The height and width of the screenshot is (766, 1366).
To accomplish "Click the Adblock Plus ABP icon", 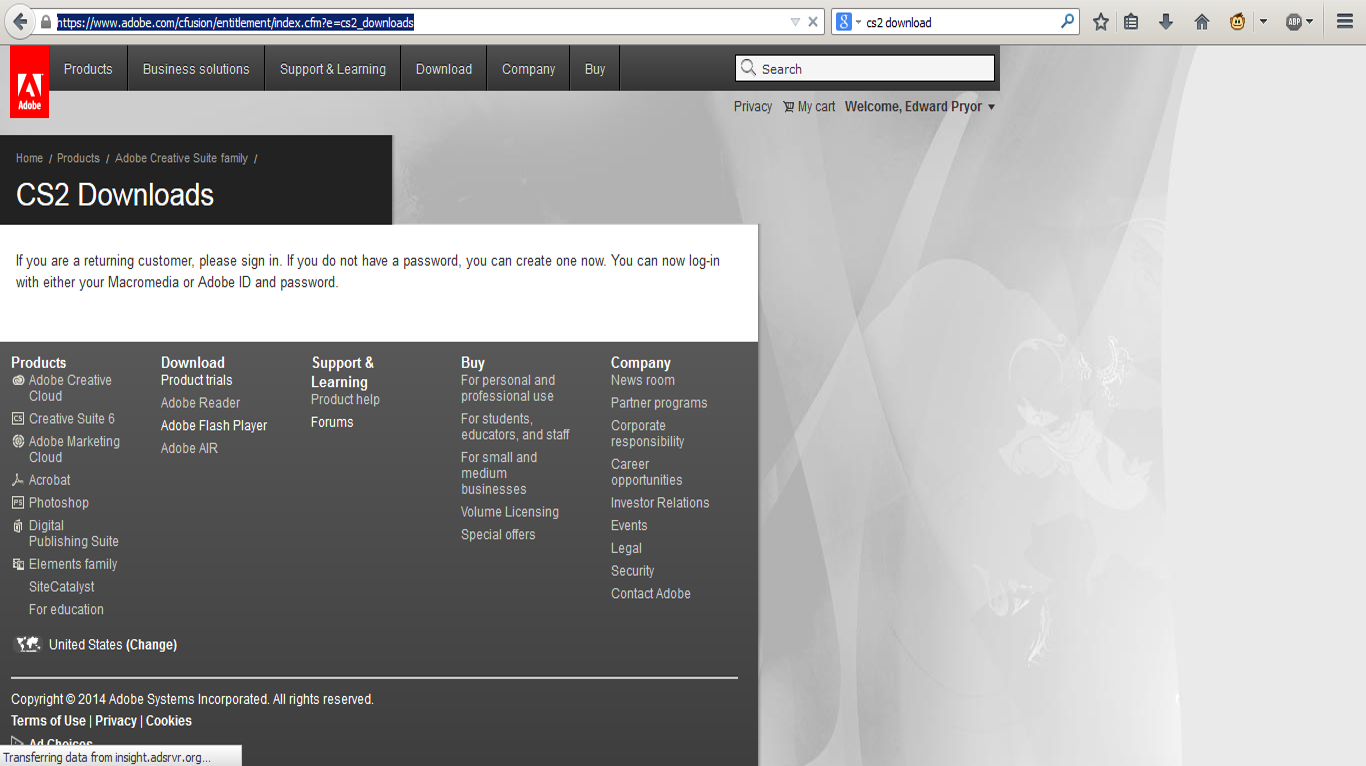I will pyautogui.click(x=1294, y=22).
